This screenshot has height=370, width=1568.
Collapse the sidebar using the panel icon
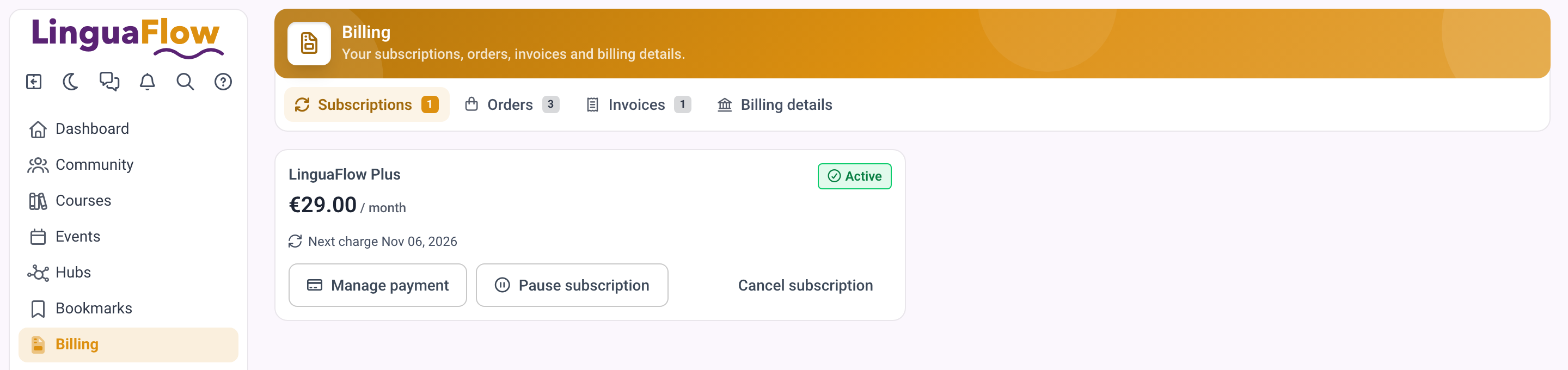[34, 82]
